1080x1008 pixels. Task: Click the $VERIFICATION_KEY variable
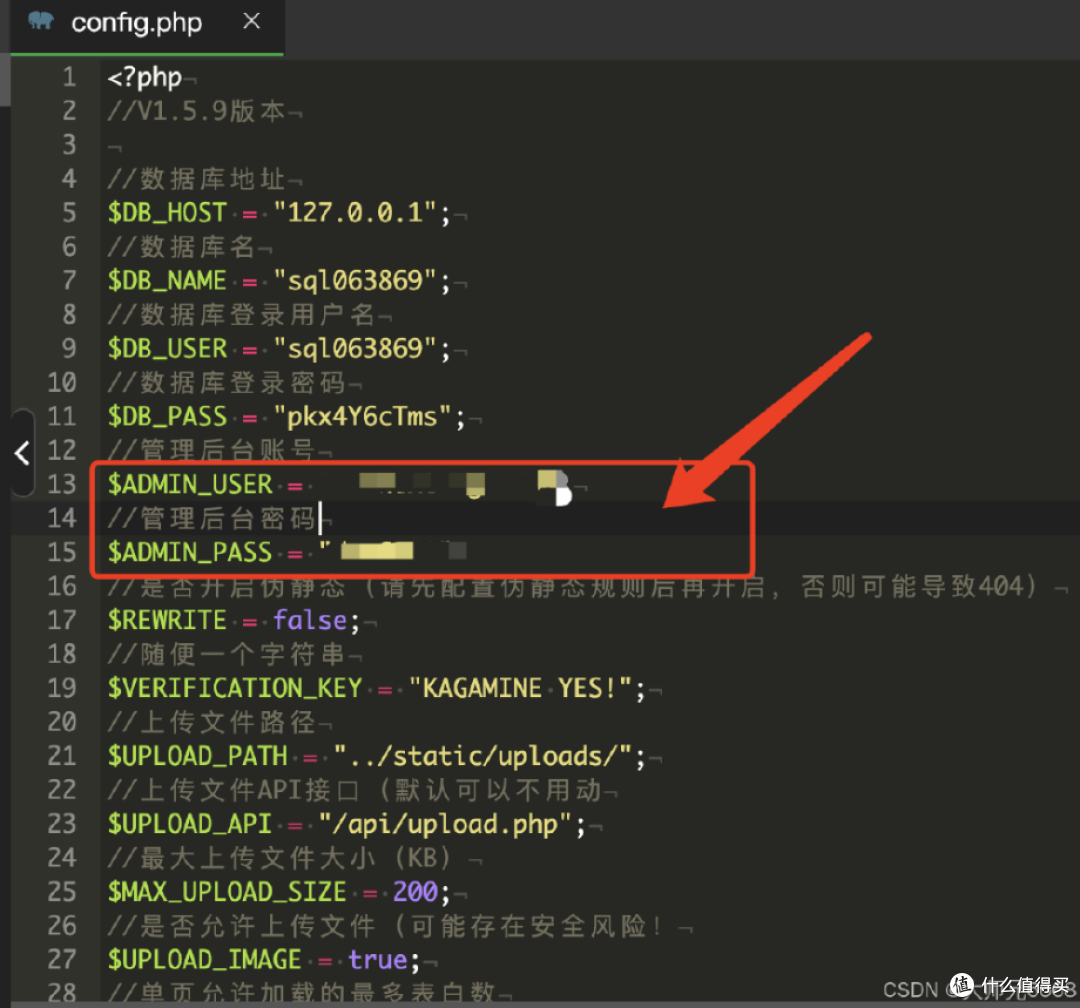(235, 688)
